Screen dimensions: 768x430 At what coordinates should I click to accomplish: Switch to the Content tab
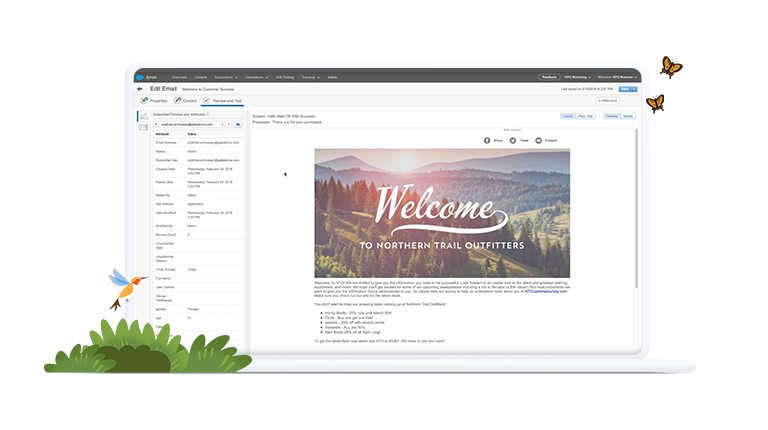(x=186, y=101)
